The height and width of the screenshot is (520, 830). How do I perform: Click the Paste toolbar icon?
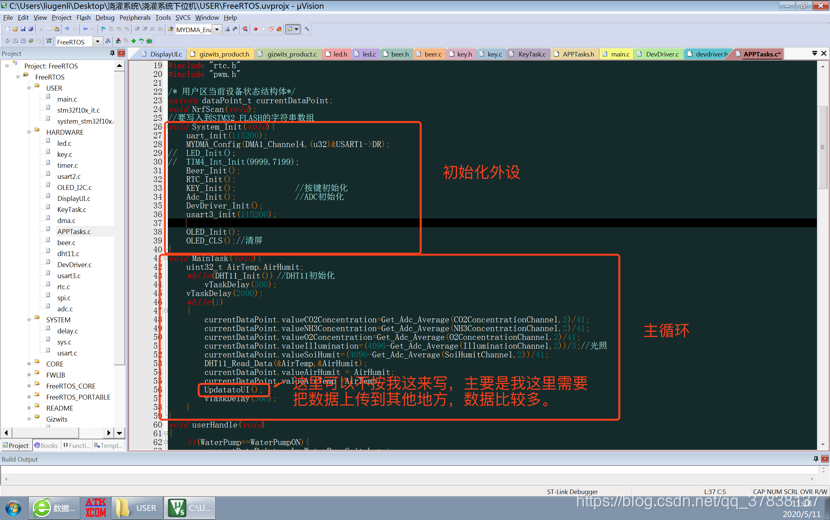[56, 29]
